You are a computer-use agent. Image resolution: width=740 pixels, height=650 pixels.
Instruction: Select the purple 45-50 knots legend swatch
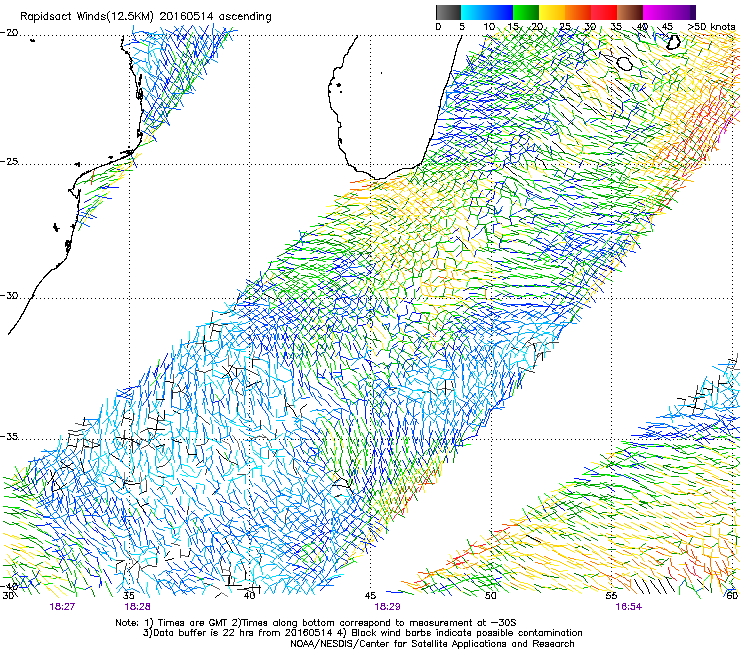pos(682,12)
